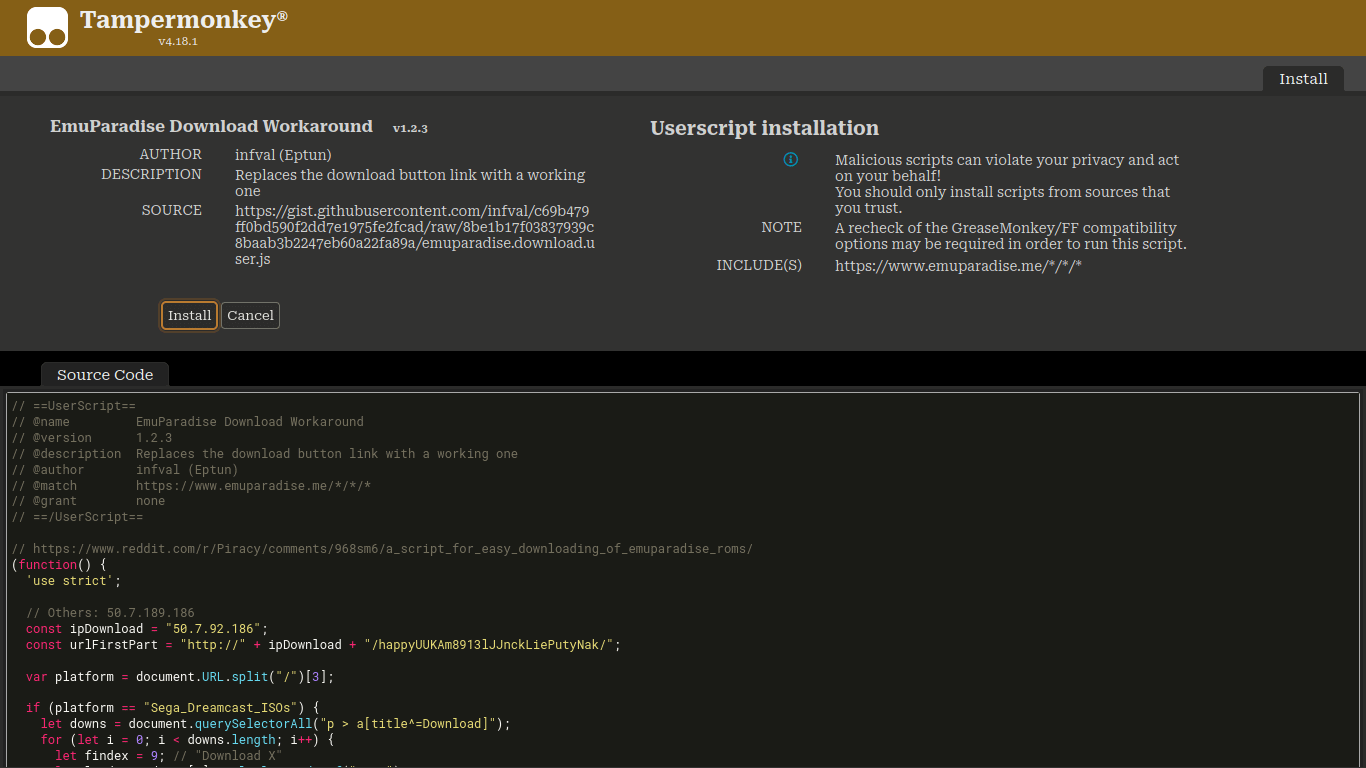This screenshot has width=1366, height=768.
Task: Click the Install button
Action: click(x=189, y=315)
